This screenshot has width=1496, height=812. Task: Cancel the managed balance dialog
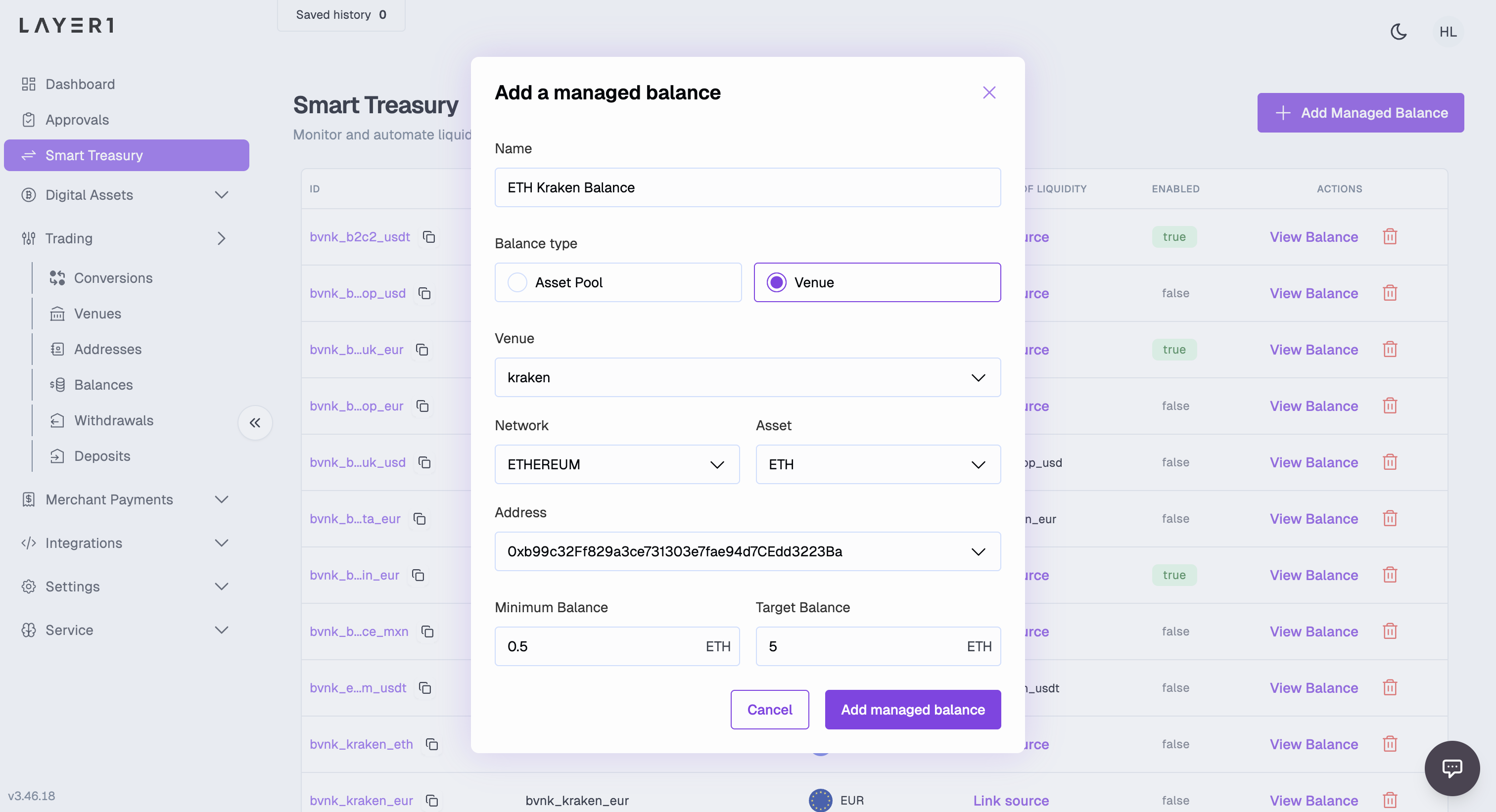(x=769, y=709)
